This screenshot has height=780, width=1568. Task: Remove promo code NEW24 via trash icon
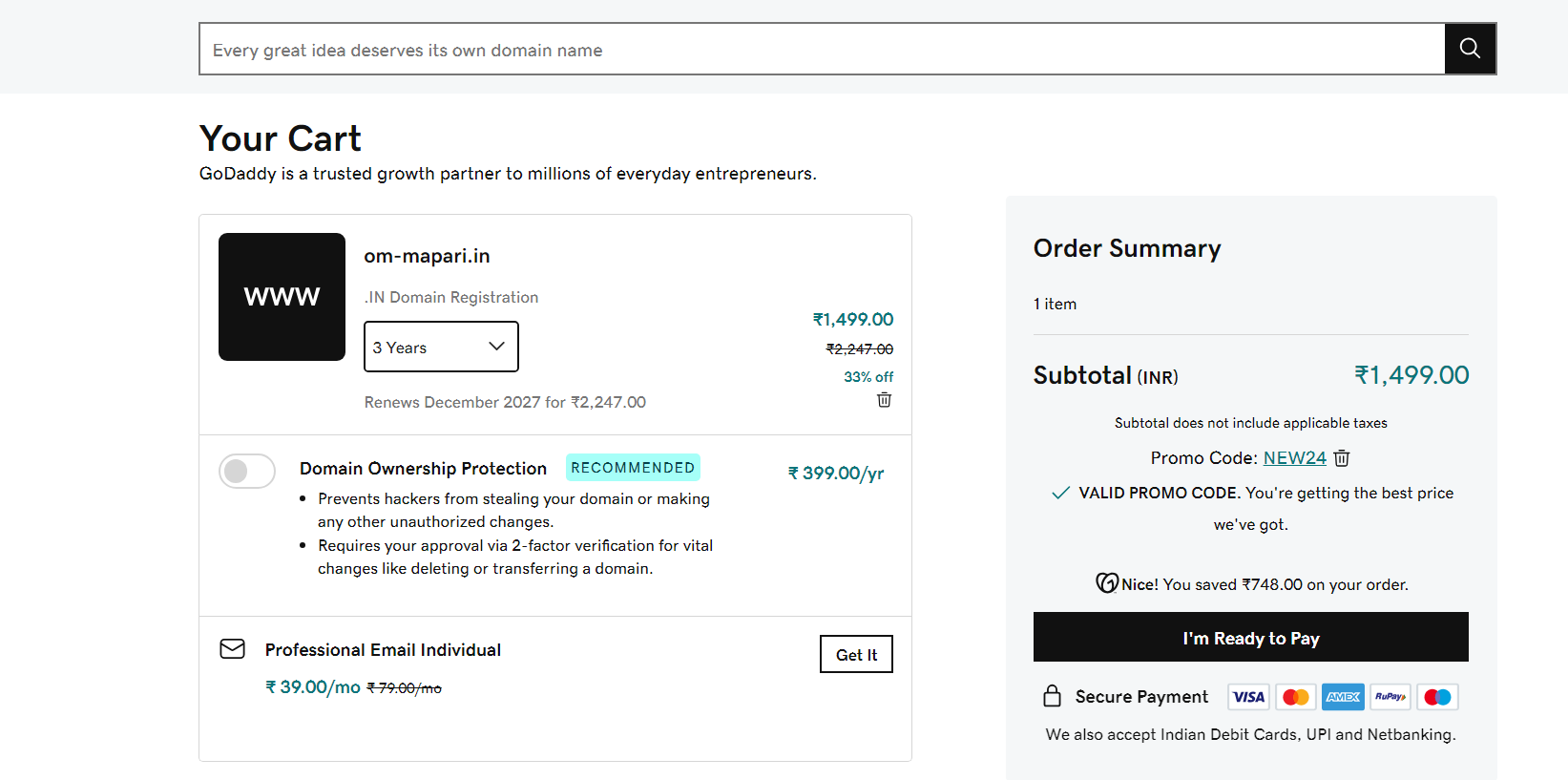pos(1341,458)
